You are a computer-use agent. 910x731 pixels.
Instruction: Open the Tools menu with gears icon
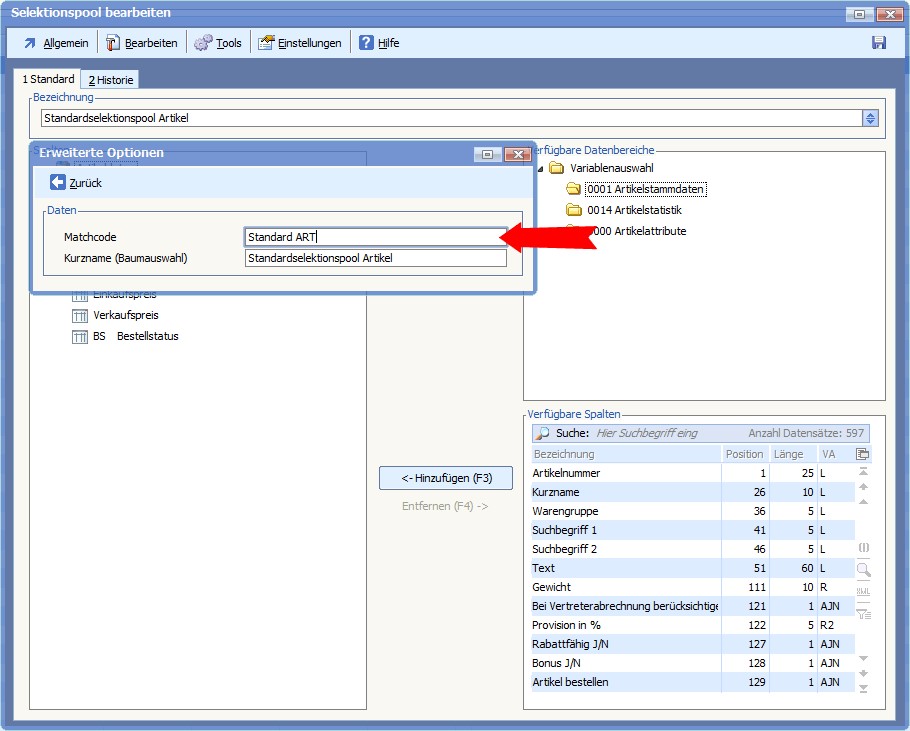(x=218, y=43)
